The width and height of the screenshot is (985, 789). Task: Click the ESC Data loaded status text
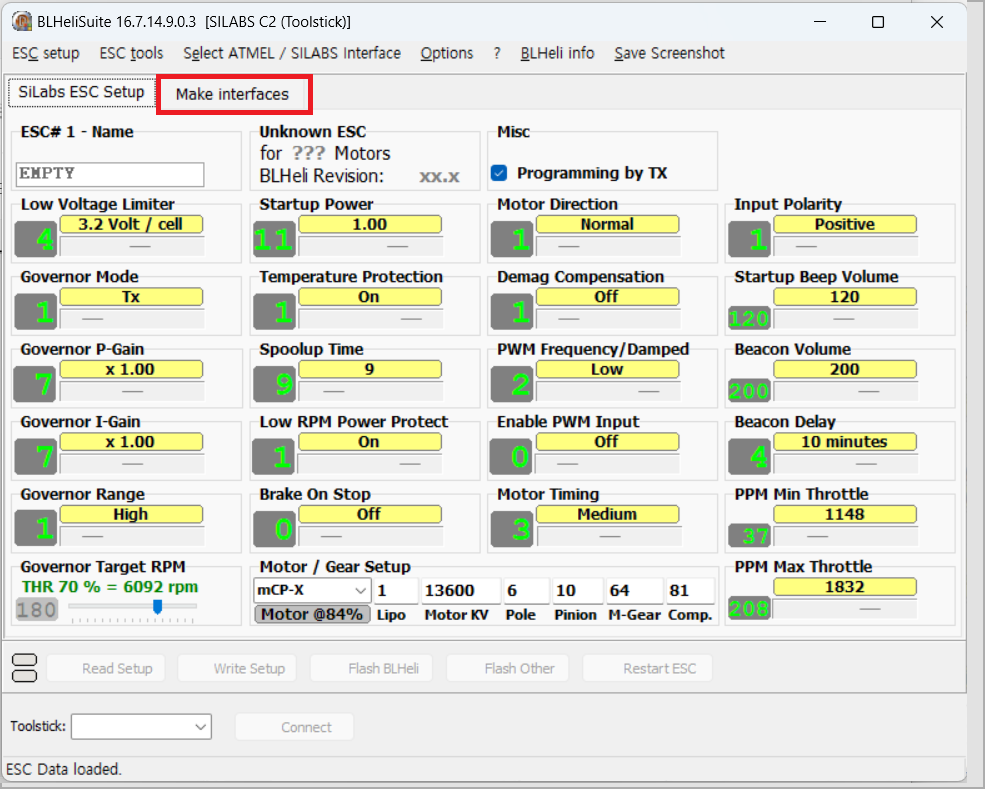coord(63,769)
